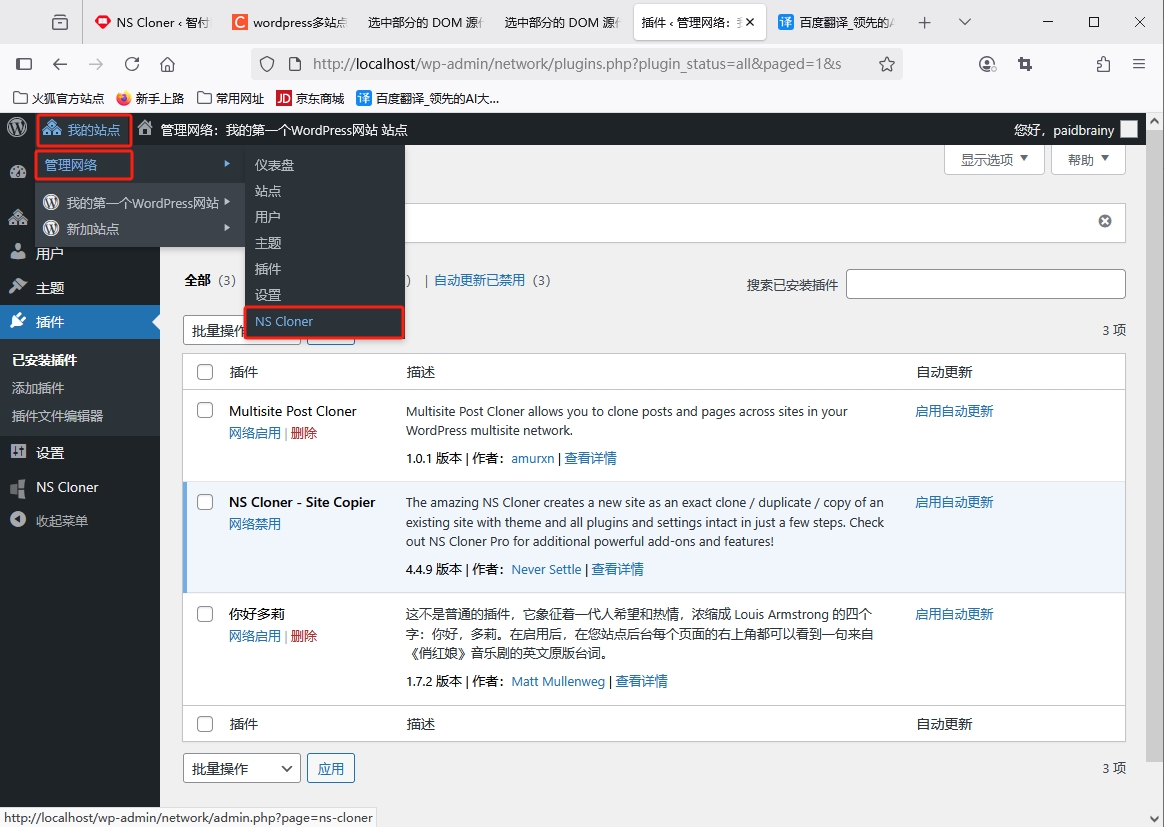The height and width of the screenshot is (827, 1164).
Task: Open 插件文件编辑器 sidebar submenu item
Action: click(57, 416)
